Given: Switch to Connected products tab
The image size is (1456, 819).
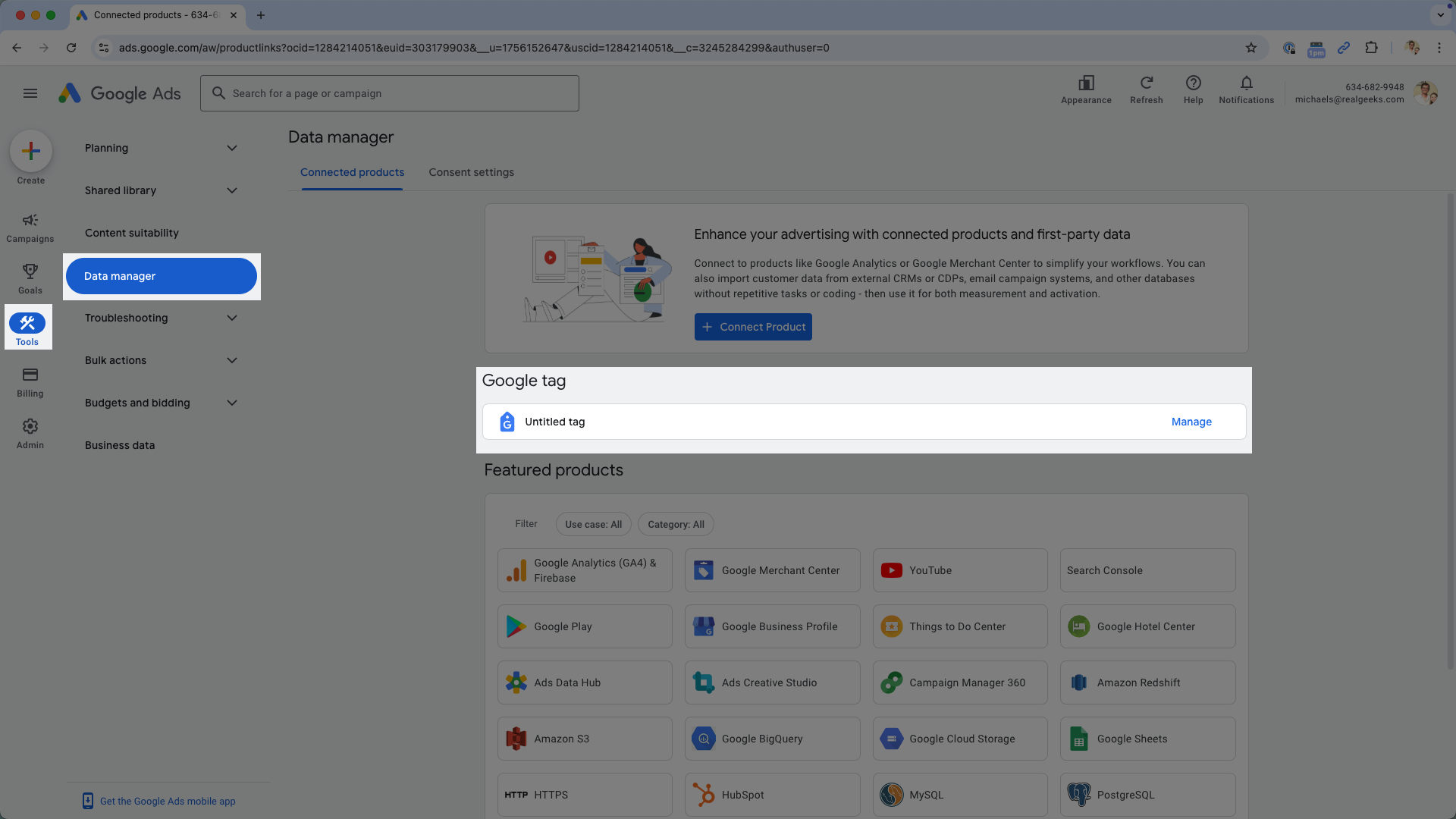Looking at the screenshot, I should click(x=352, y=172).
